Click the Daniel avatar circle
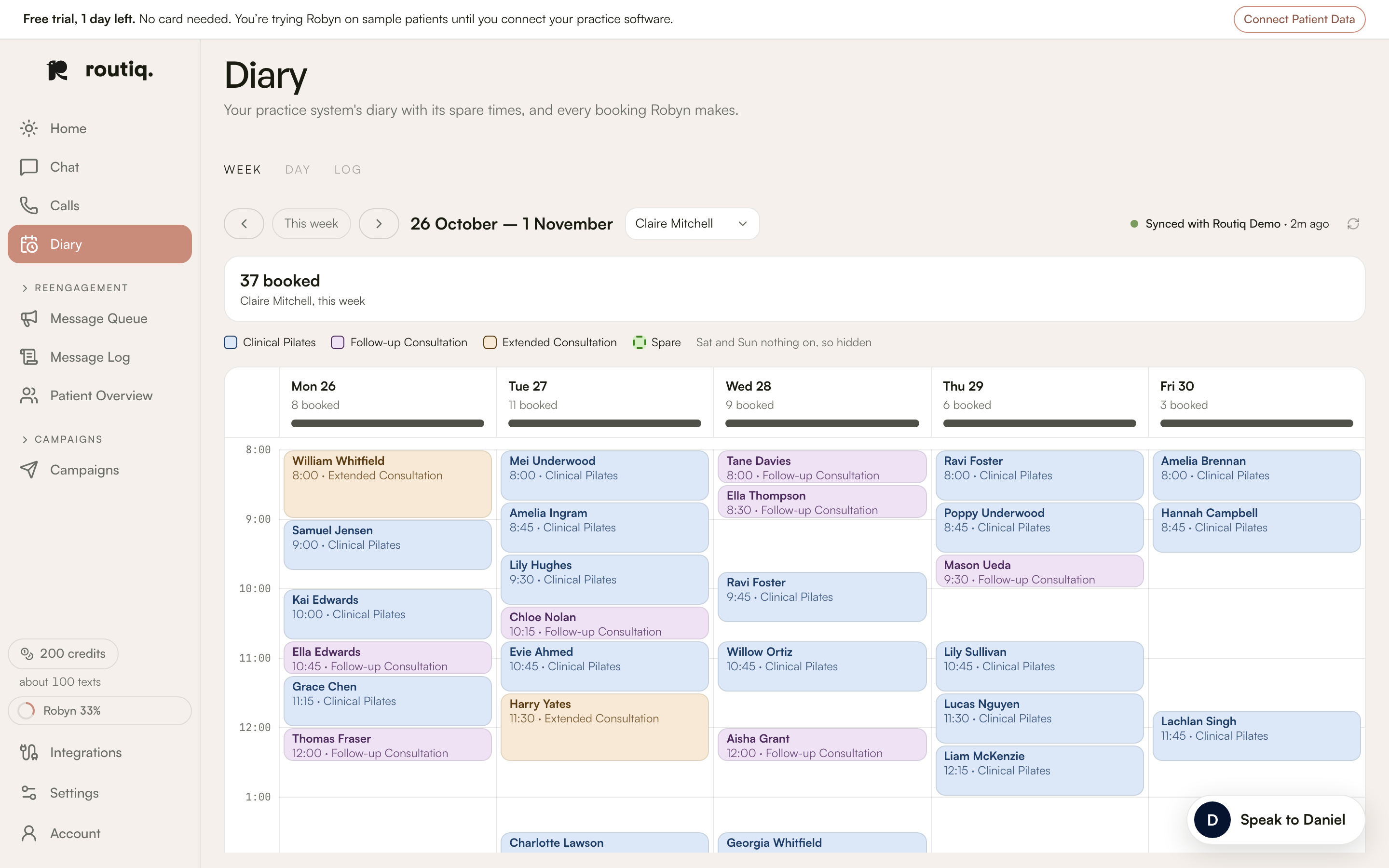1389x868 pixels. (x=1212, y=820)
